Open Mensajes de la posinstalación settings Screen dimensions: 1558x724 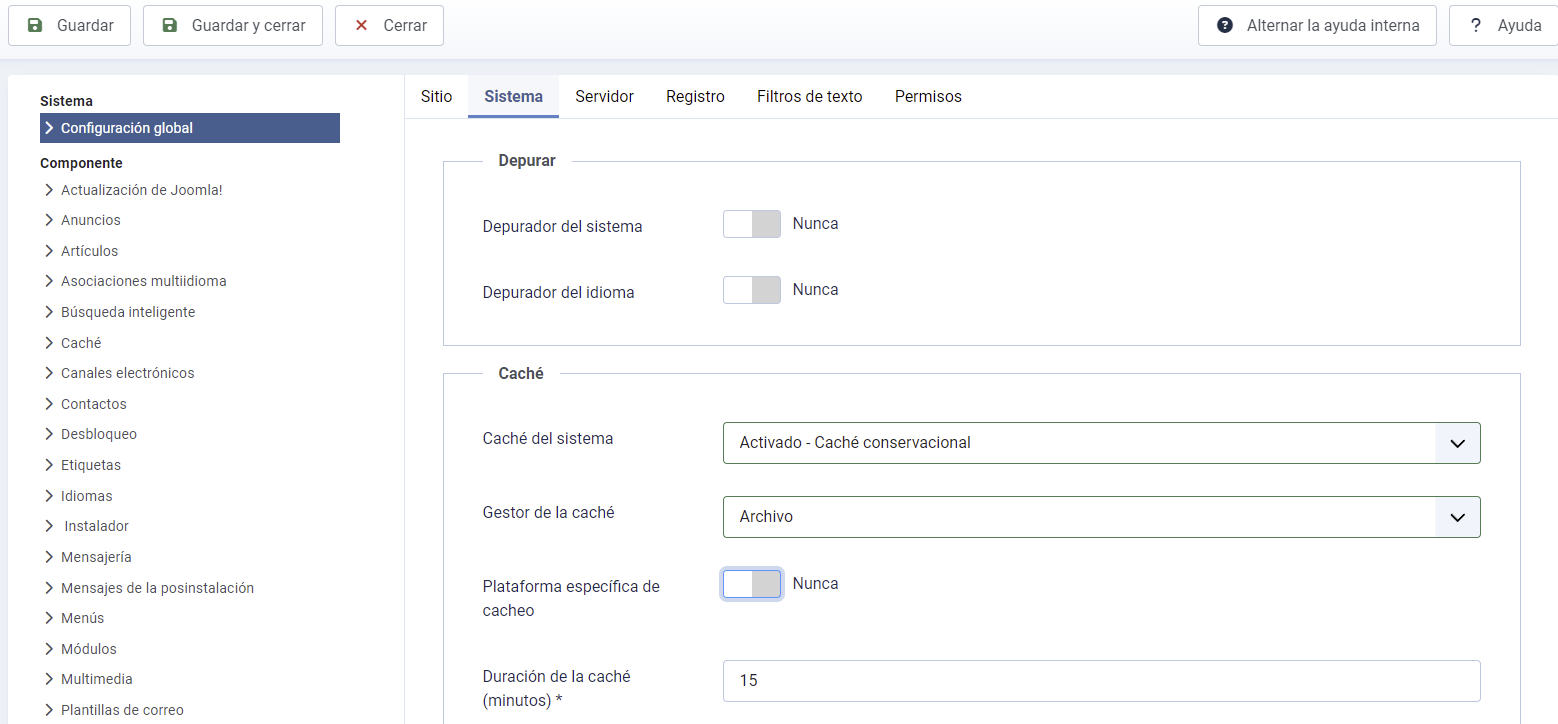pos(157,588)
